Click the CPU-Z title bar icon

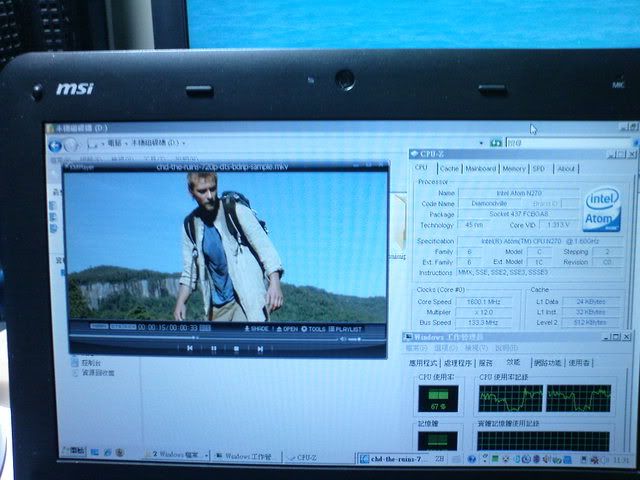415,154
